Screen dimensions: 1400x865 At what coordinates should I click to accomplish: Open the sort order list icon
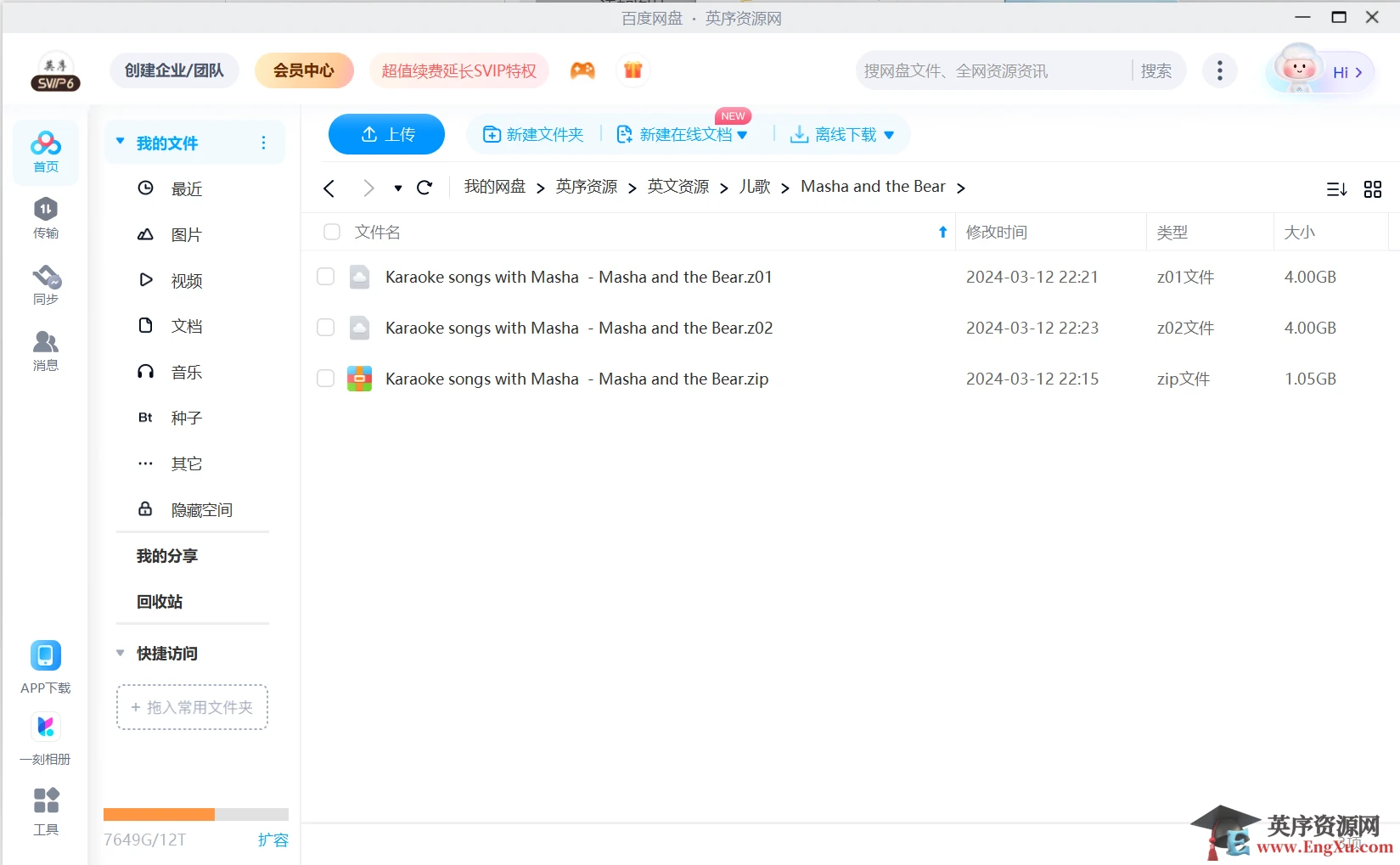click(x=1336, y=189)
